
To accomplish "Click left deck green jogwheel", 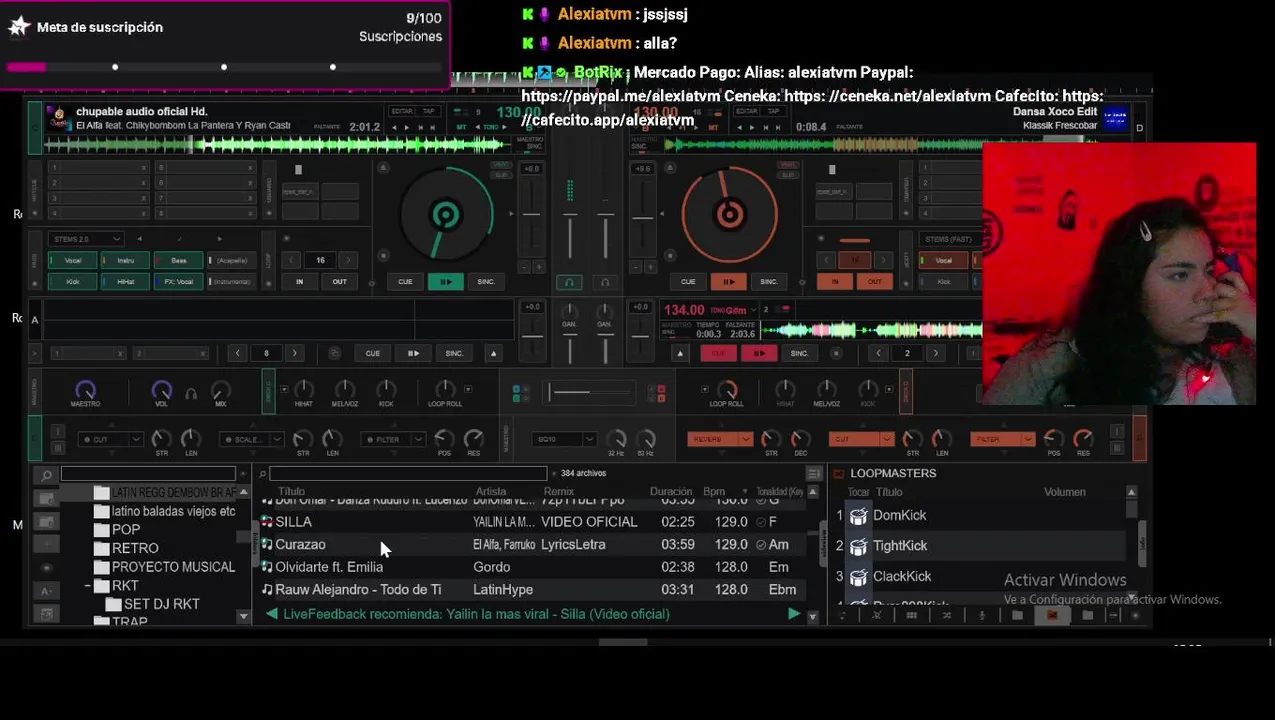I will click(x=445, y=215).
